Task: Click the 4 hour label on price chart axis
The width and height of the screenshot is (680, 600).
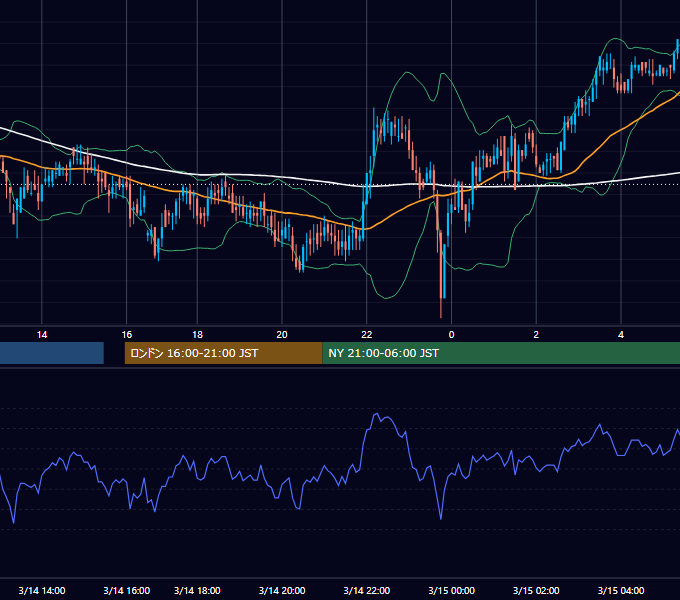Action: [621, 335]
